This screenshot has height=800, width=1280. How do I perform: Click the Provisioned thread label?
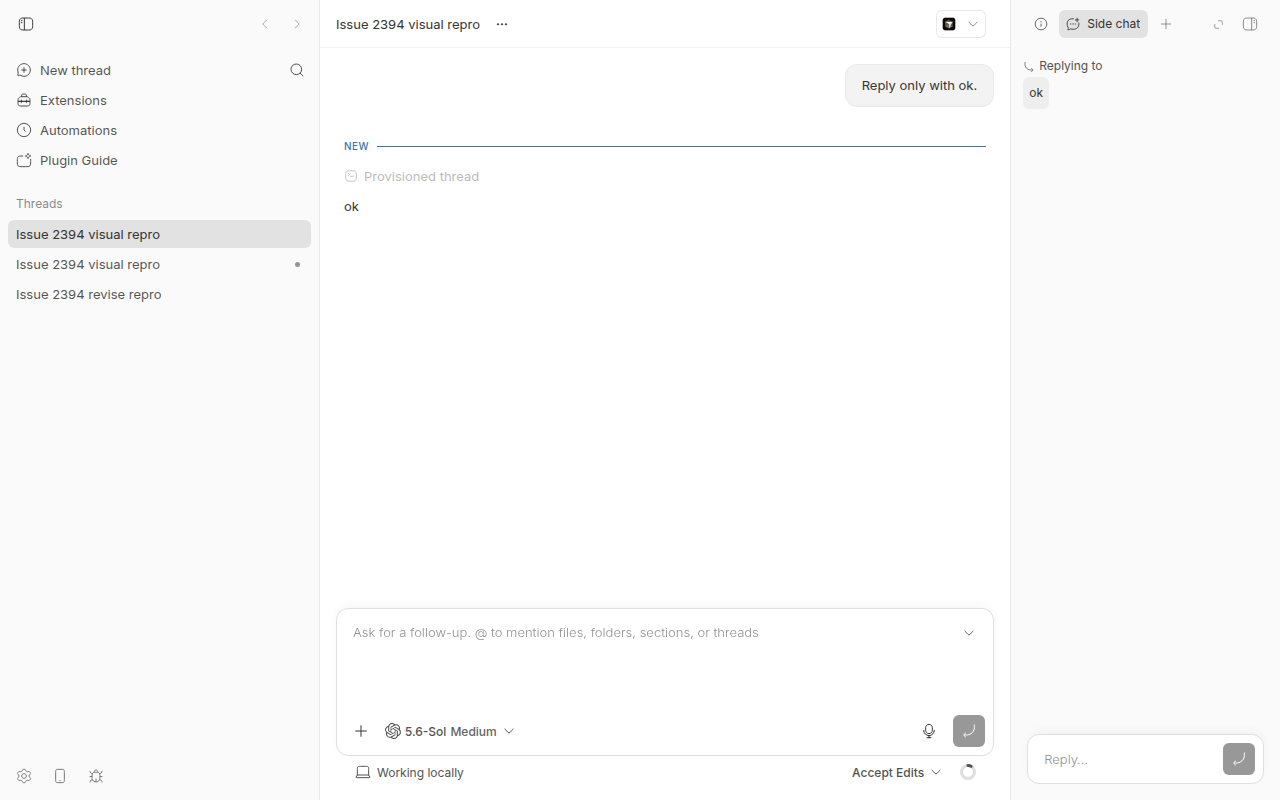point(421,176)
